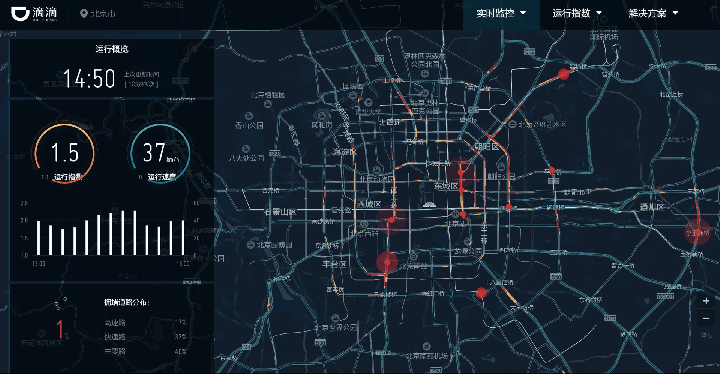Click the 北京市 city selector text

pyautogui.click(x=103, y=14)
